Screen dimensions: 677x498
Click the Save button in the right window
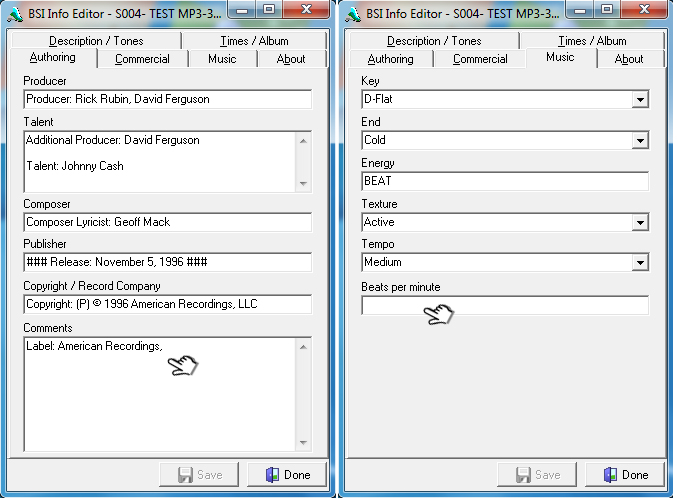pos(537,475)
